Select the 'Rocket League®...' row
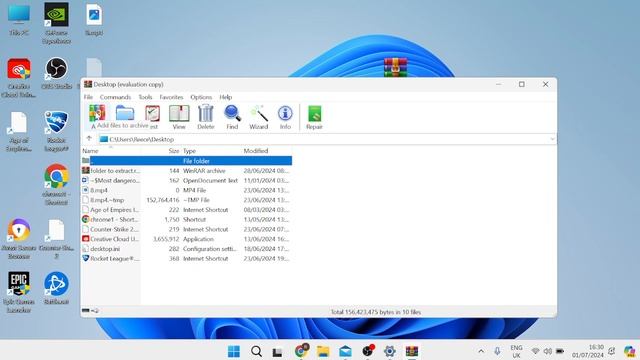This screenshot has height=360, width=640. coord(187,258)
